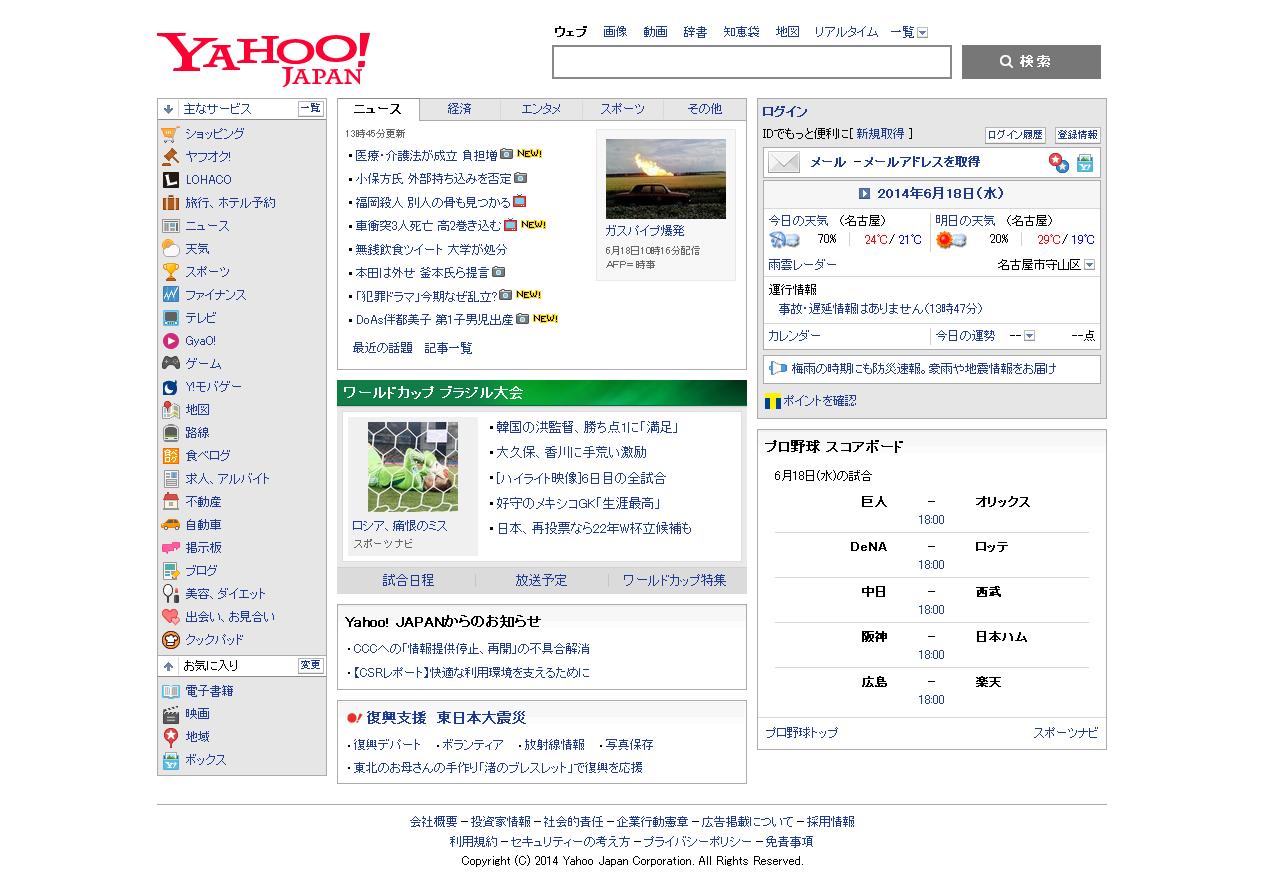Open the pro baseball top link
1264x879 pixels.
(801, 733)
